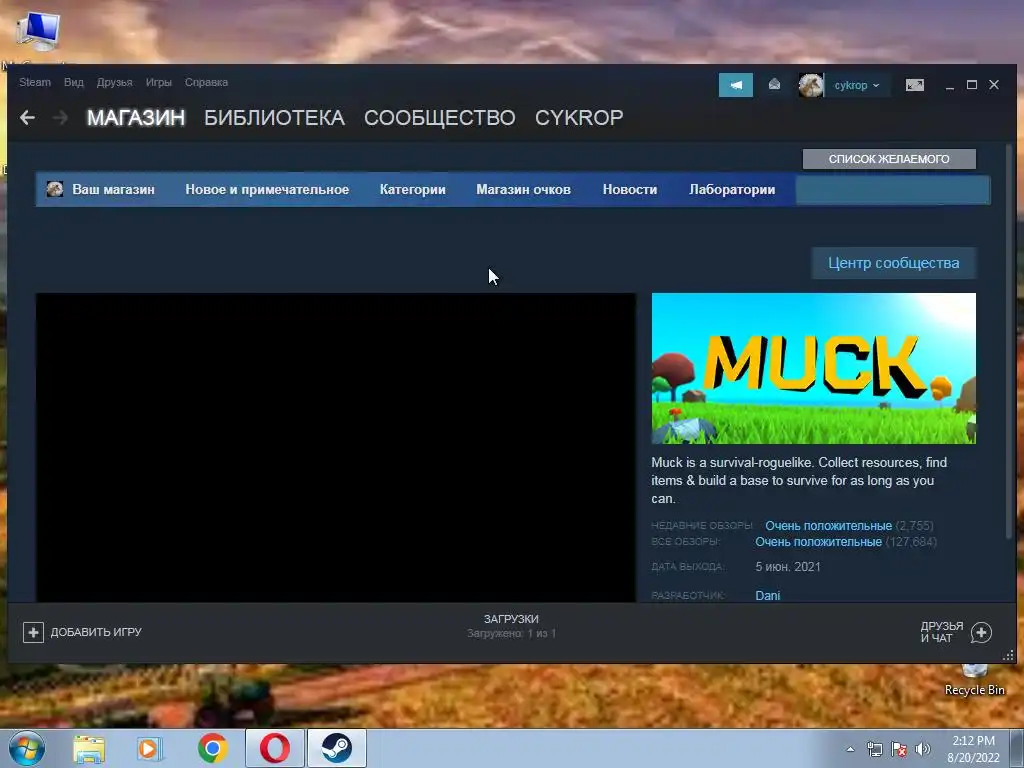
Task: Open the Action Center flag icon
Action: tap(899, 749)
